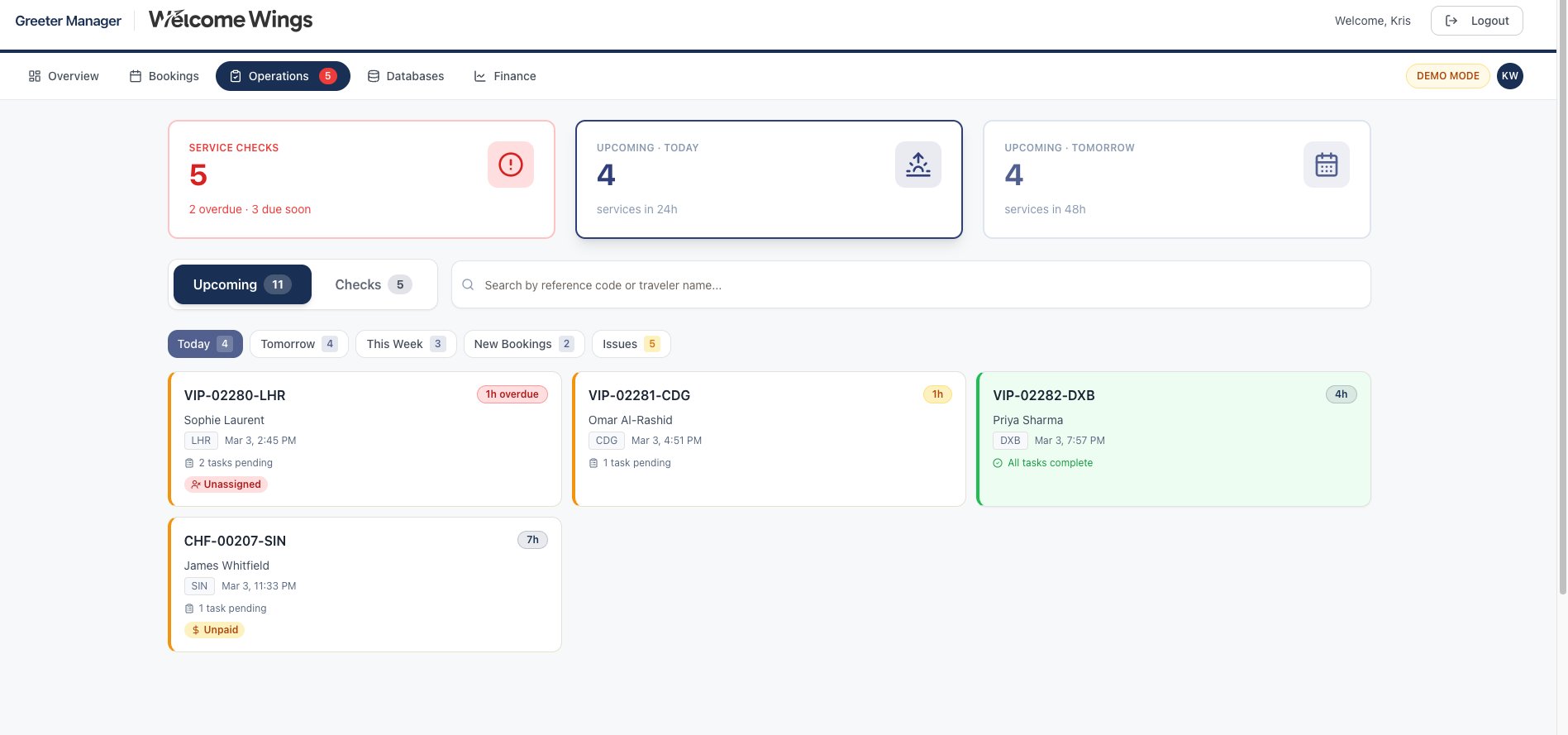Click the Unpaid badge on CHF-00207-SIN
This screenshot has width=1568, height=735.
tap(214, 630)
